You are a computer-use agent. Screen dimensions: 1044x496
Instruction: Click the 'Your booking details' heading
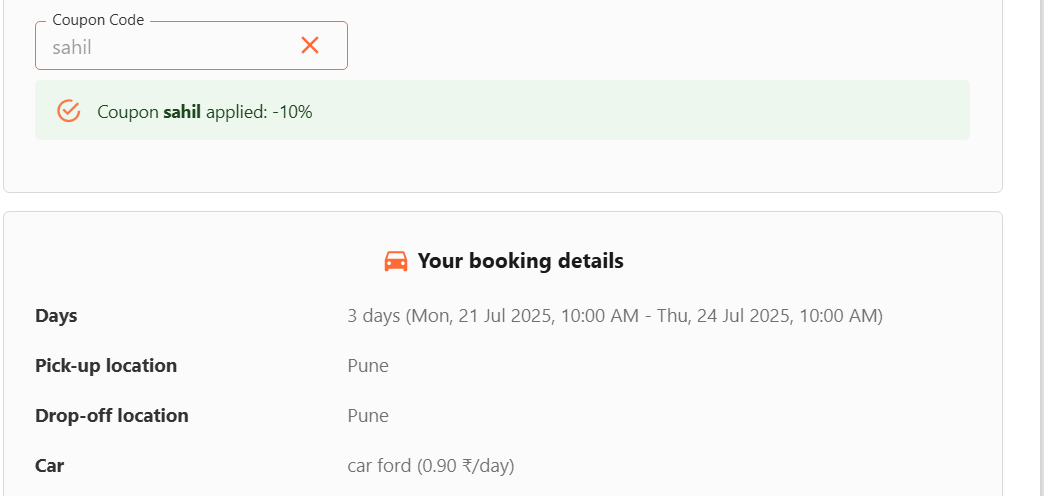coord(520,261)
